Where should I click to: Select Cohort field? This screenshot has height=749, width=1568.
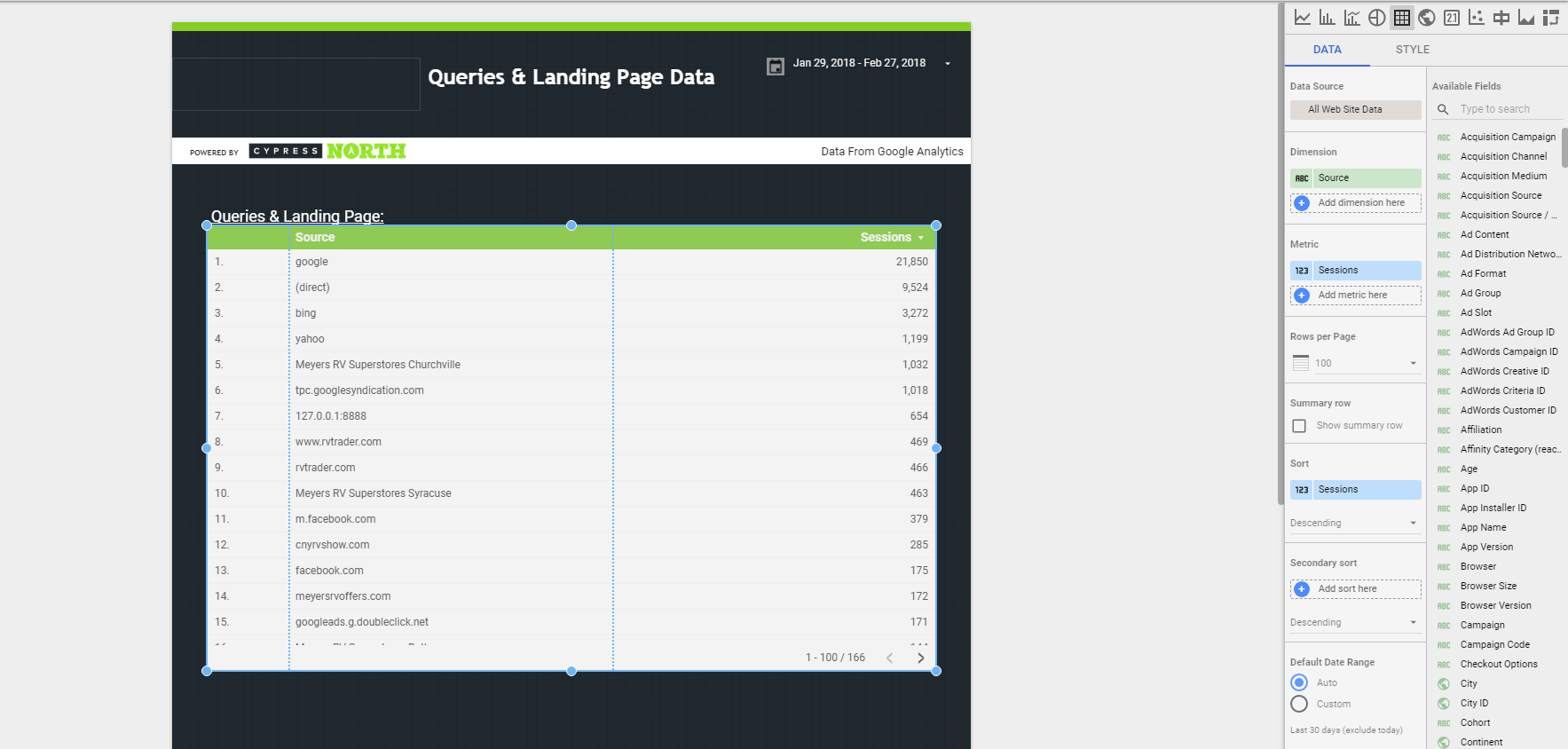point(1475,723)
